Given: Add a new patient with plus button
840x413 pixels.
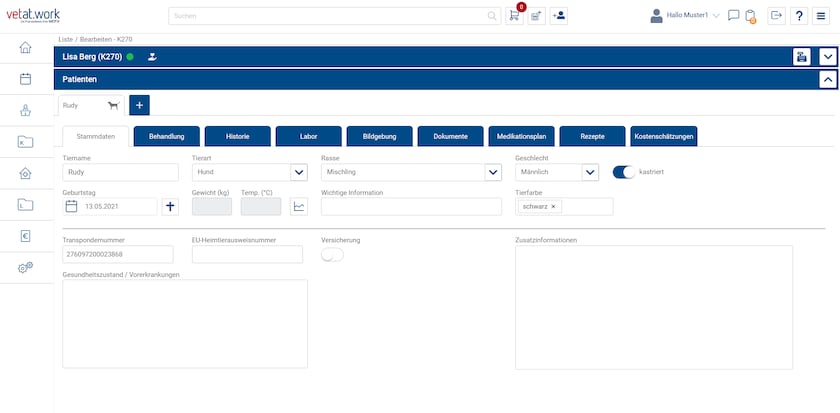Looking at the screenshot, I should (139, 106).
